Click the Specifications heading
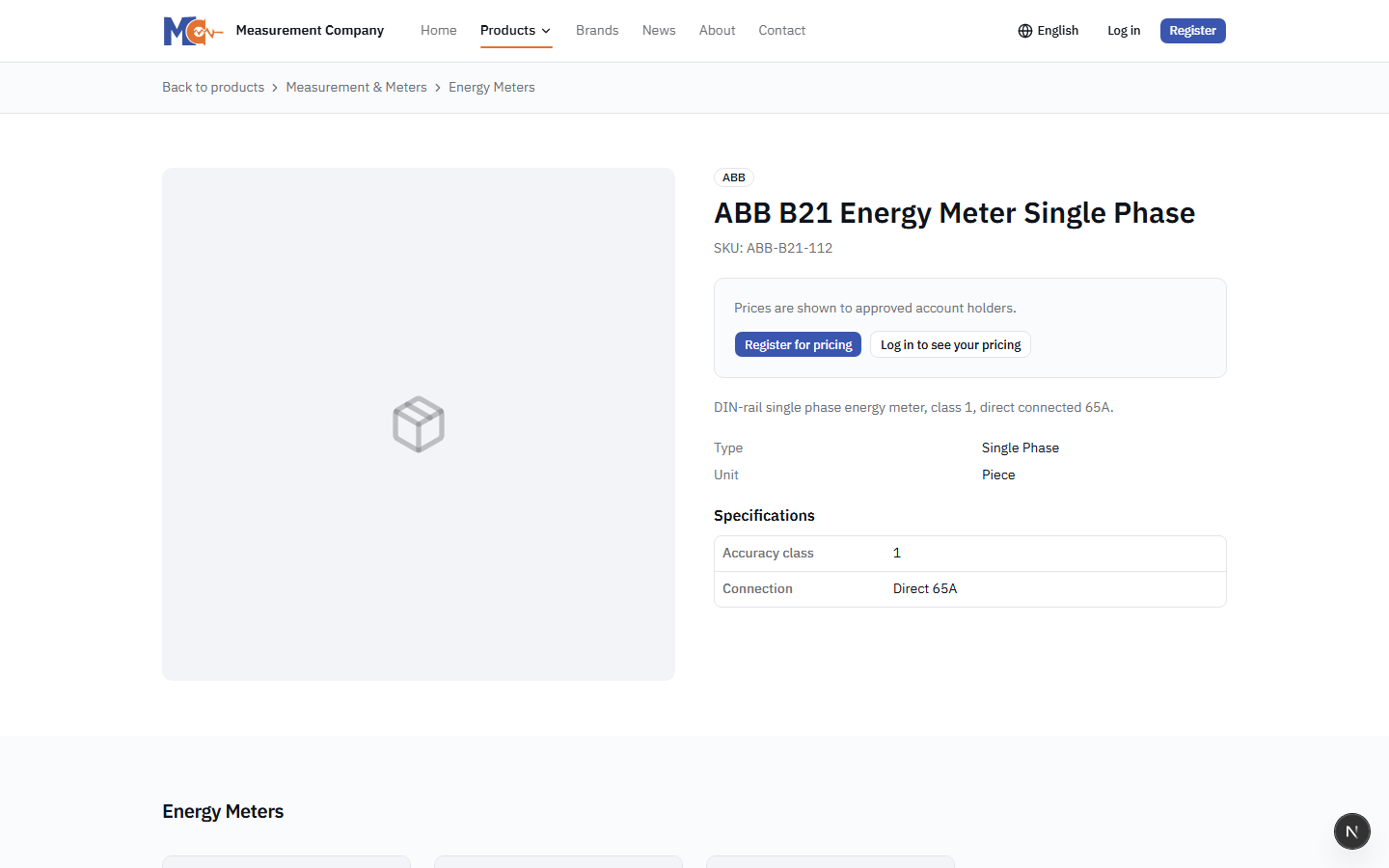The width and height of the screenshot is (1389, 868). pyautogui.click(x=764, y=516)
